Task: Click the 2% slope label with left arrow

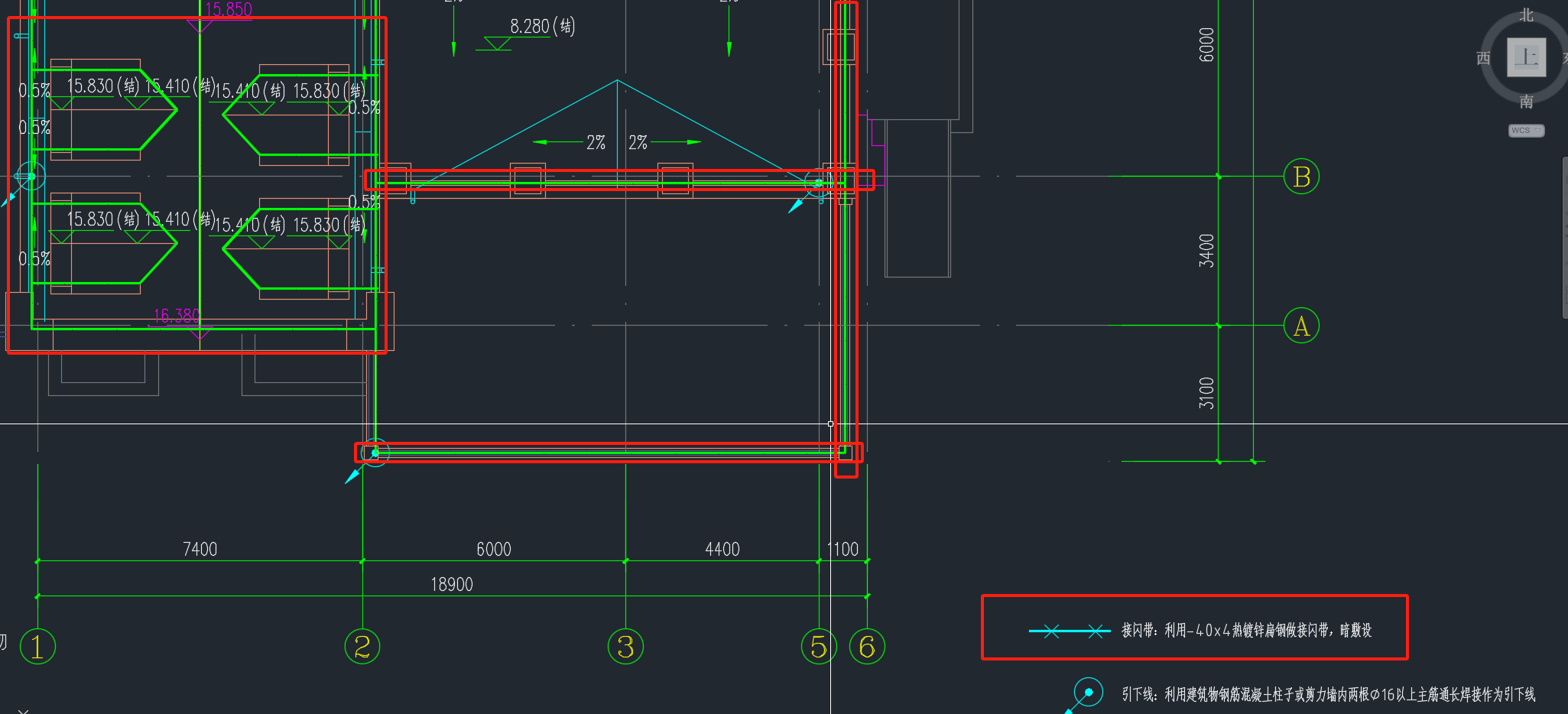Action: 596,142
